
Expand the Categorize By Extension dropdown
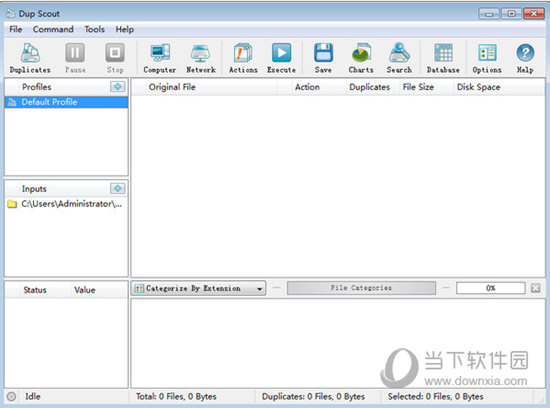pos(199,288)
